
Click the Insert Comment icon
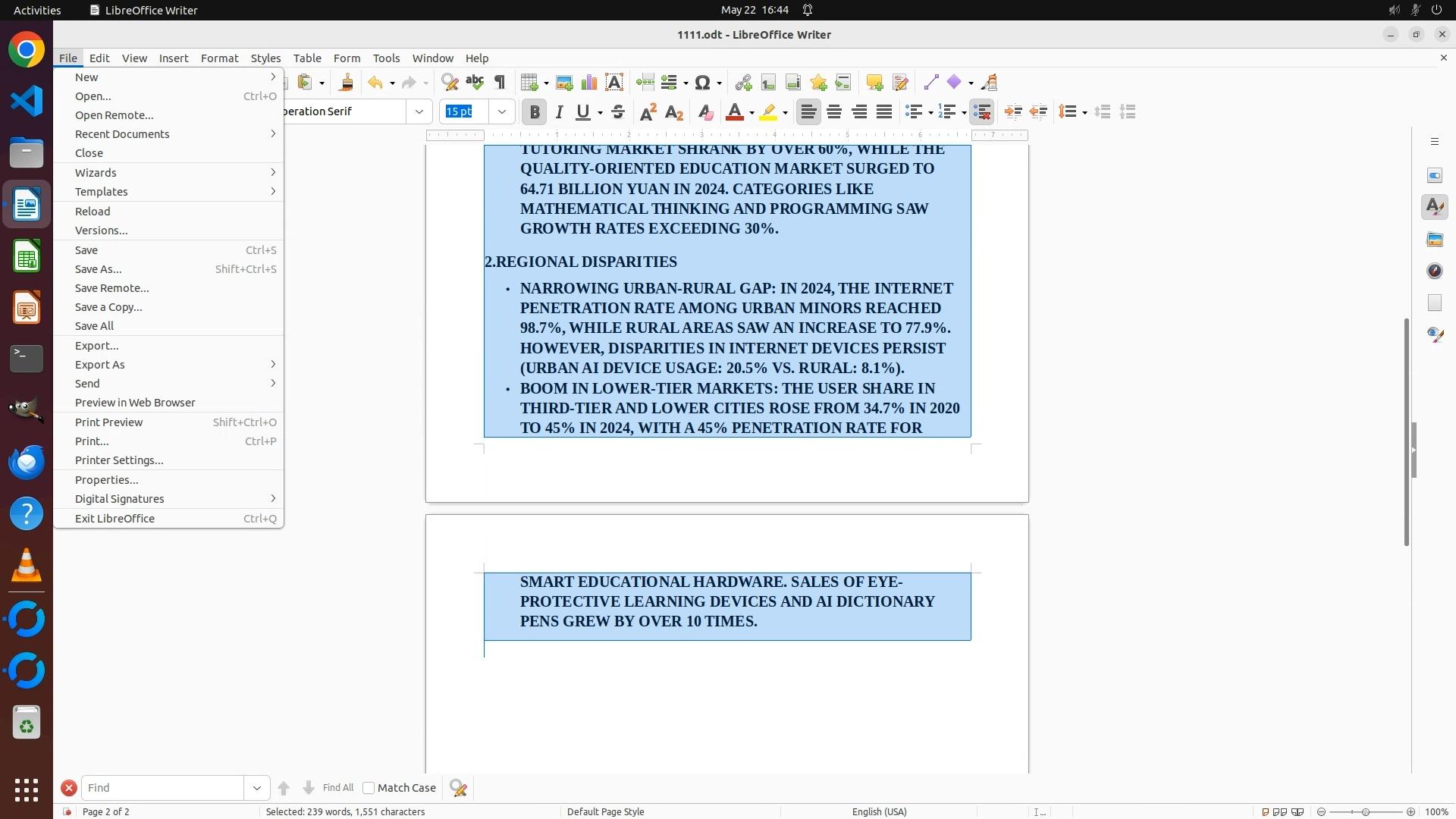[x=874, y=83]
